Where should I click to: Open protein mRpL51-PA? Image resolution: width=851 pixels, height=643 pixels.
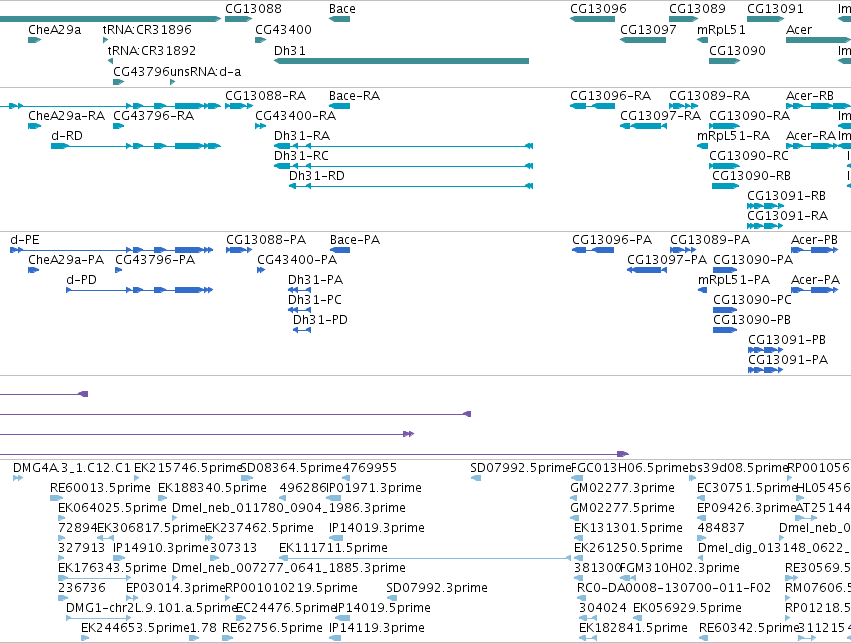[x=733, y=280]
